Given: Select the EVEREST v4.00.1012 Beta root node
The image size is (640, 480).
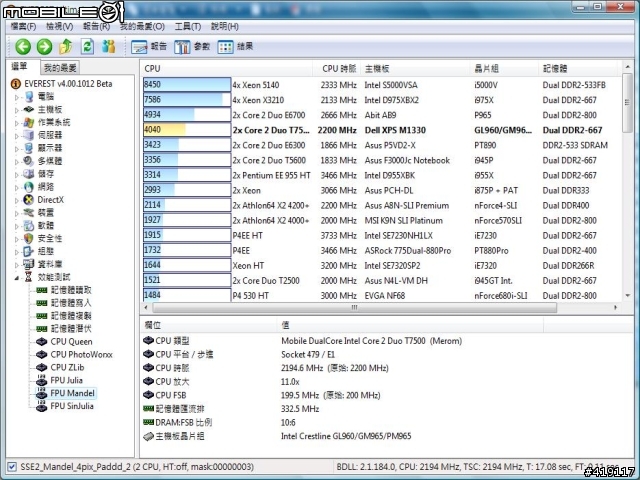Looking at the screenshot, I should (x=61, y=84).
